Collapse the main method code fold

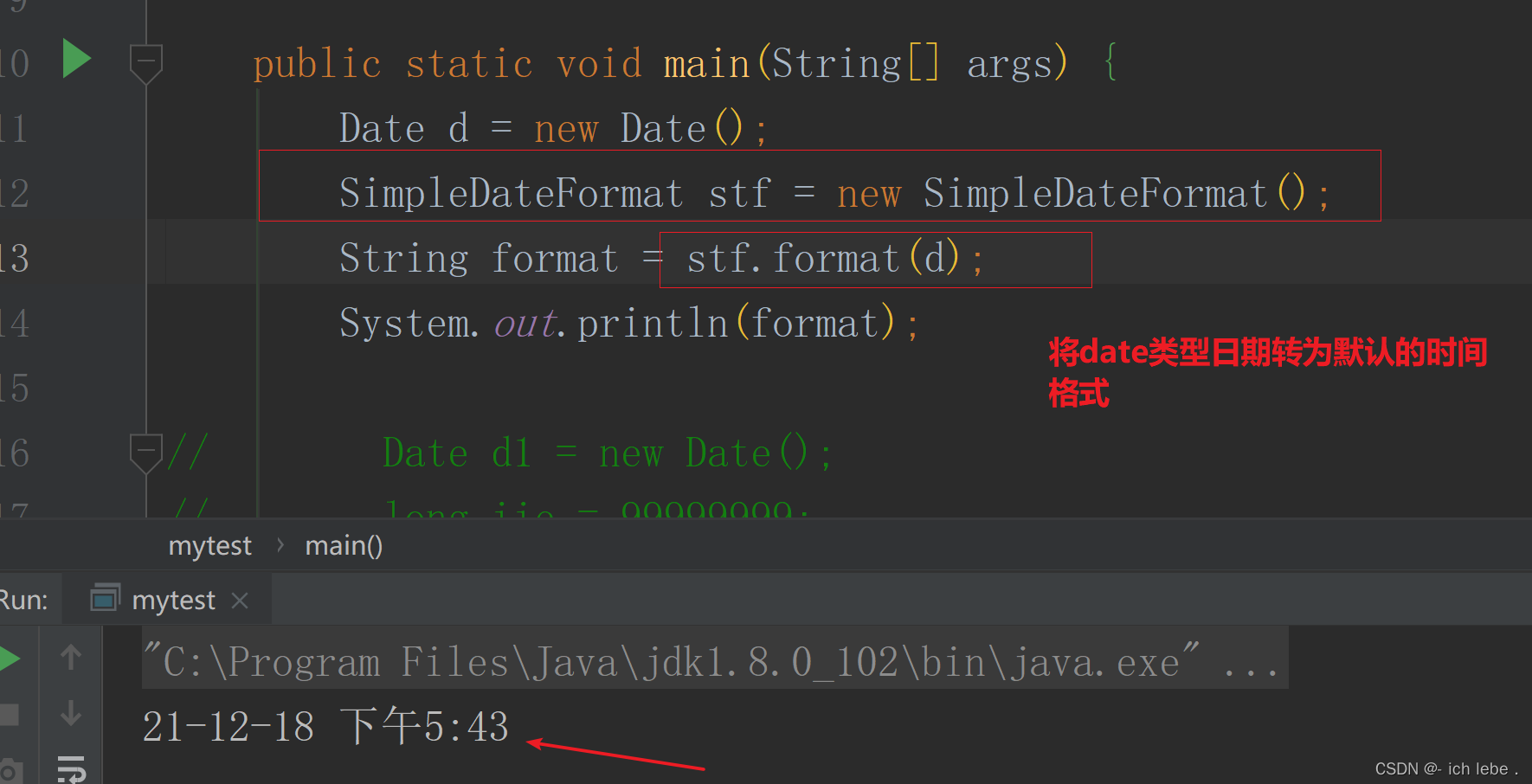pyautogui.click(x=145, y=61)
